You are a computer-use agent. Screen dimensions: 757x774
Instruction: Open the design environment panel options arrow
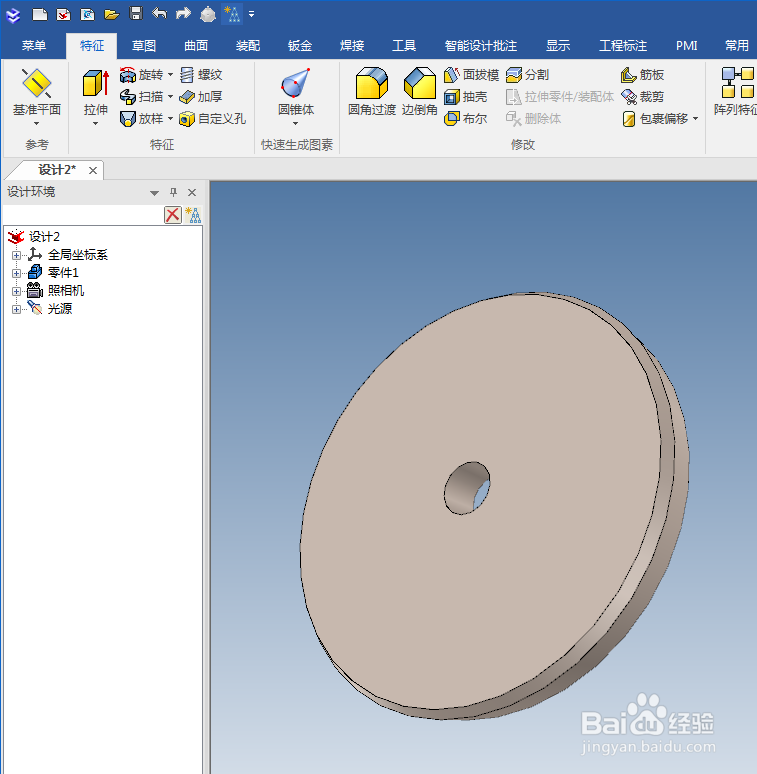154,193
